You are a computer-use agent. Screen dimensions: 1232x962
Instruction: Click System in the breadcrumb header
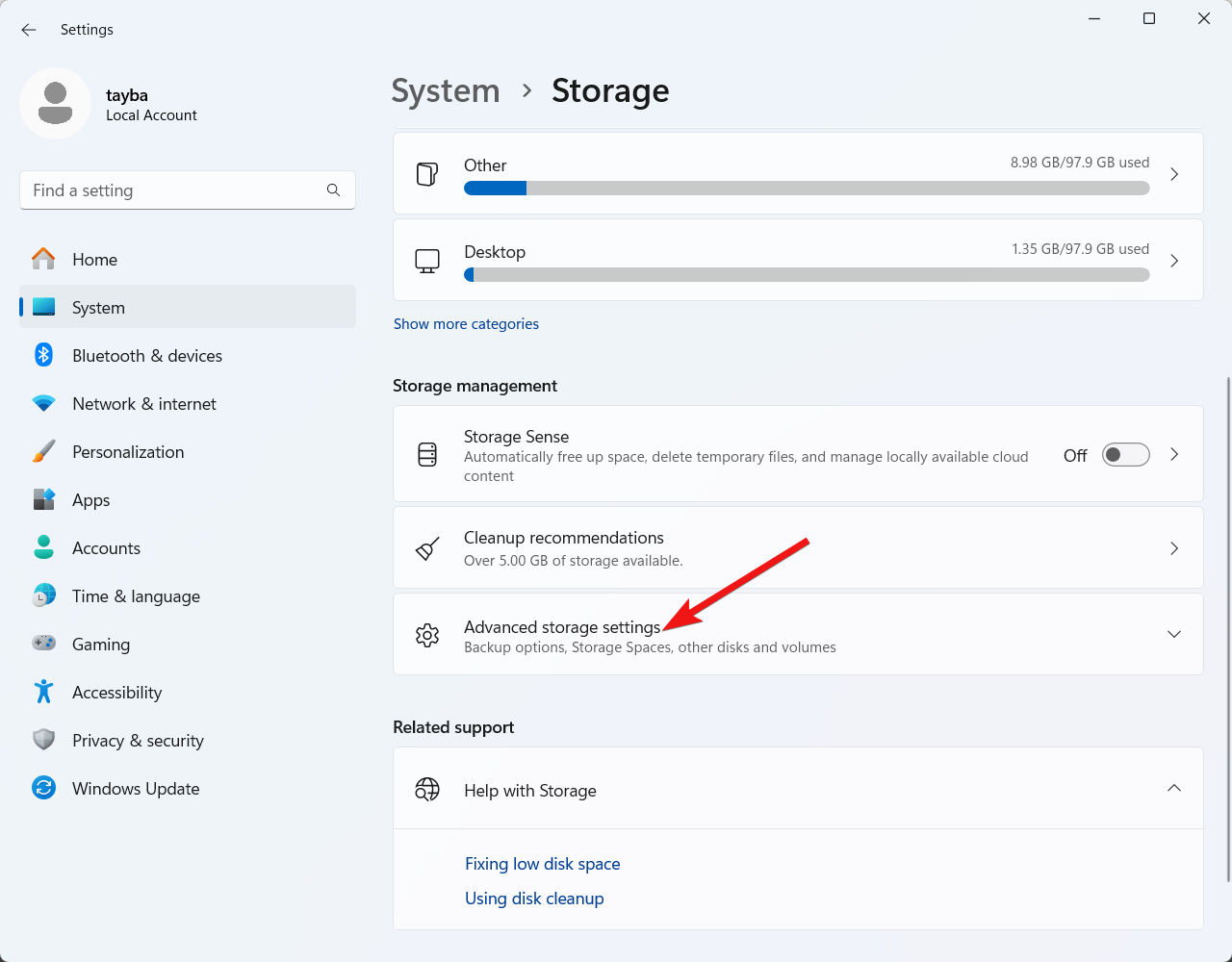(x=446, y=91)
